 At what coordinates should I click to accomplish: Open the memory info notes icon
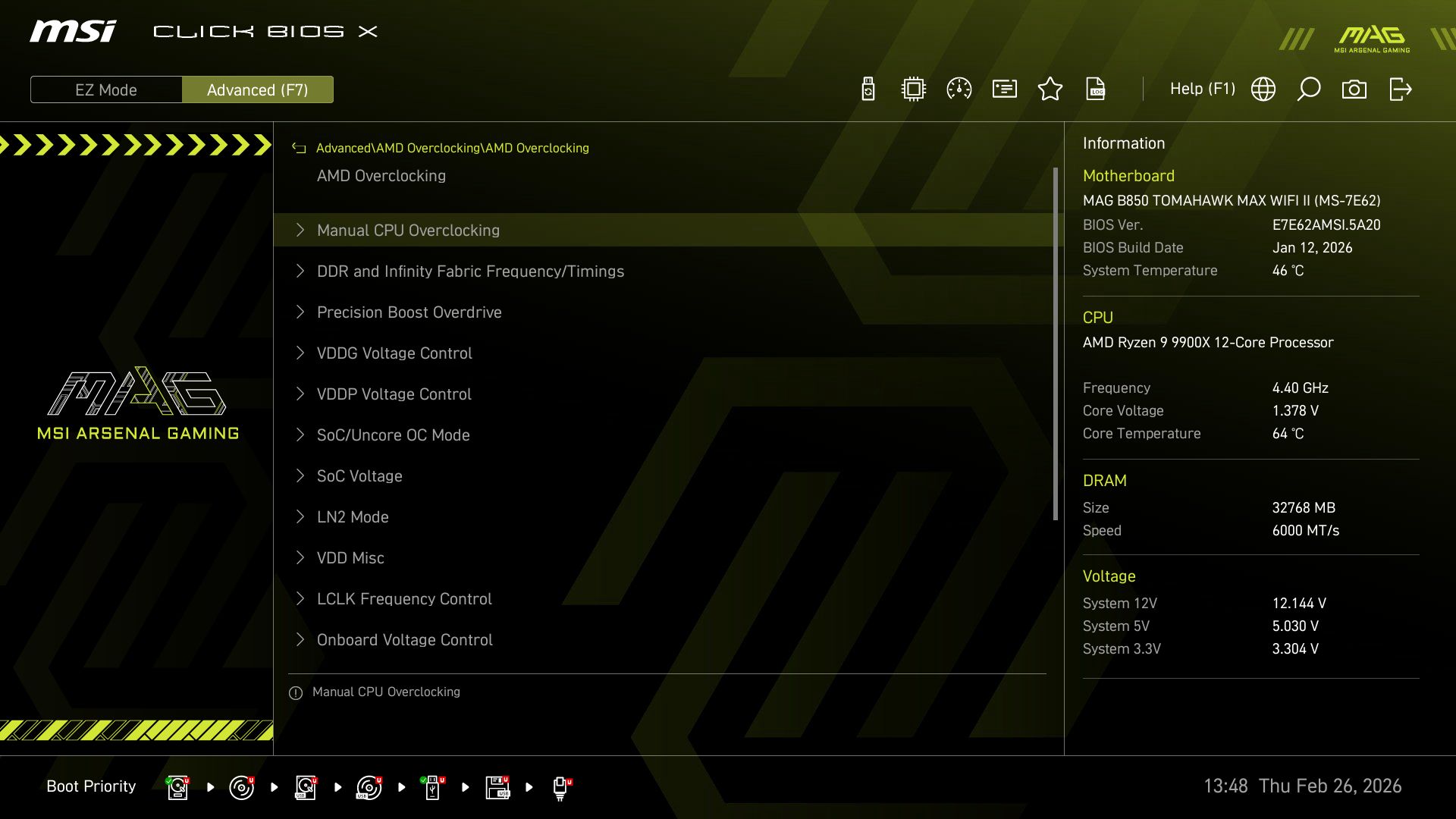1003,89
